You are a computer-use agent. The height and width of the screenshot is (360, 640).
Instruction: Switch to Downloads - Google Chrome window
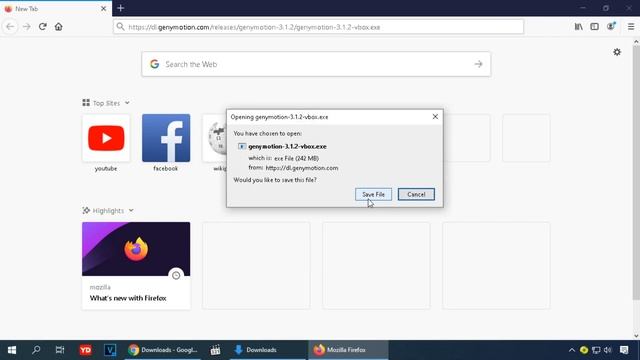[163, 350]
